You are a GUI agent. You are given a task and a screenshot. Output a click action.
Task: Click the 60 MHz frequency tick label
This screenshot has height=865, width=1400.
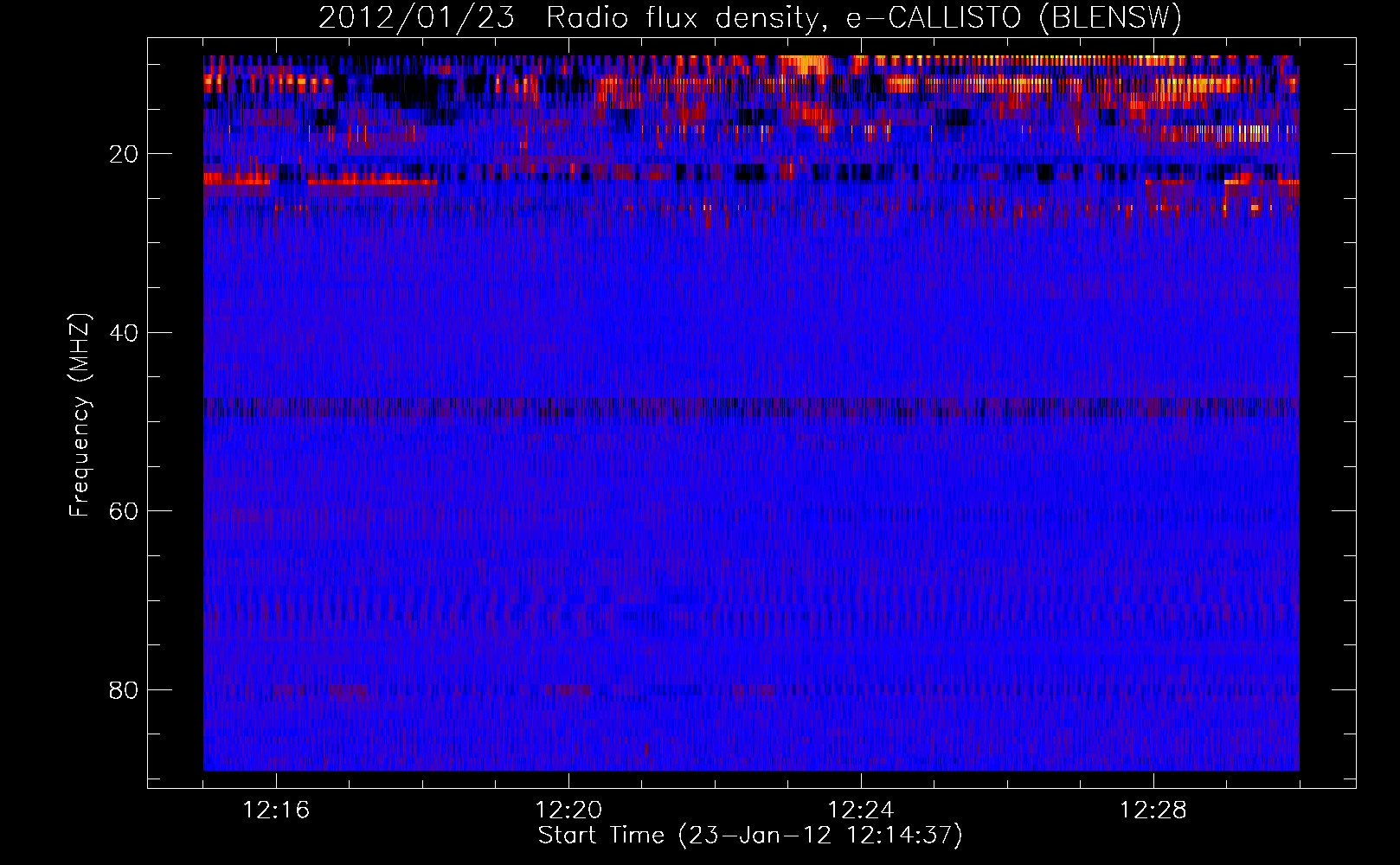tap(124, 511)
